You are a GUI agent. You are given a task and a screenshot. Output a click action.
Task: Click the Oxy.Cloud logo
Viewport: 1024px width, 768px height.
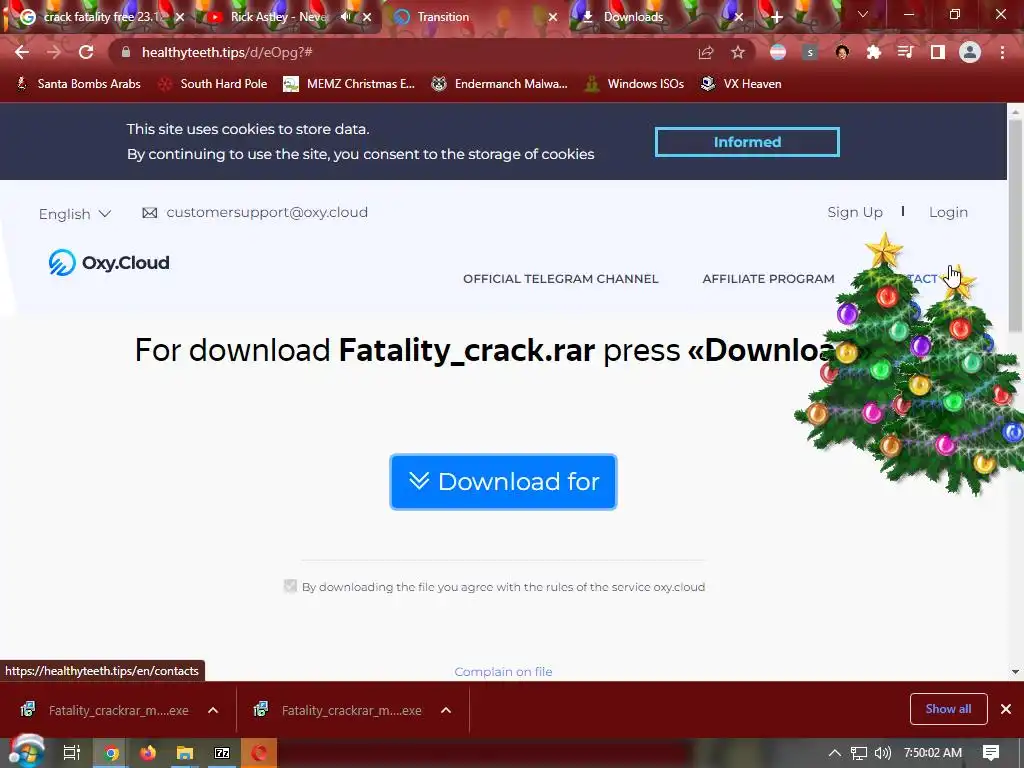(109, 263)
